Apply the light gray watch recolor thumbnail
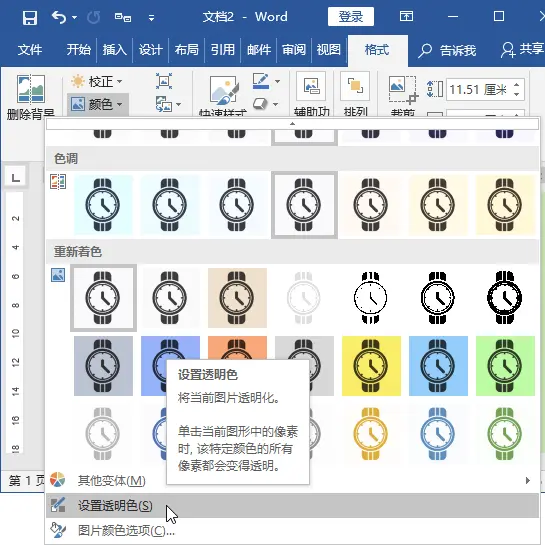 pyautogui.click(x=103, y=433)
